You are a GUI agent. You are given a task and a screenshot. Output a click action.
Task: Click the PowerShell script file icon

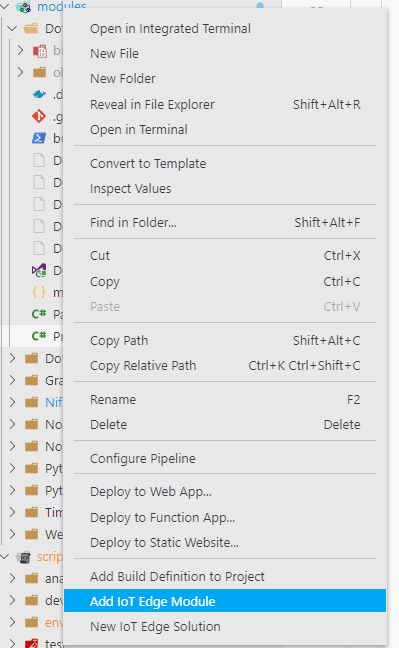point(39,138)
